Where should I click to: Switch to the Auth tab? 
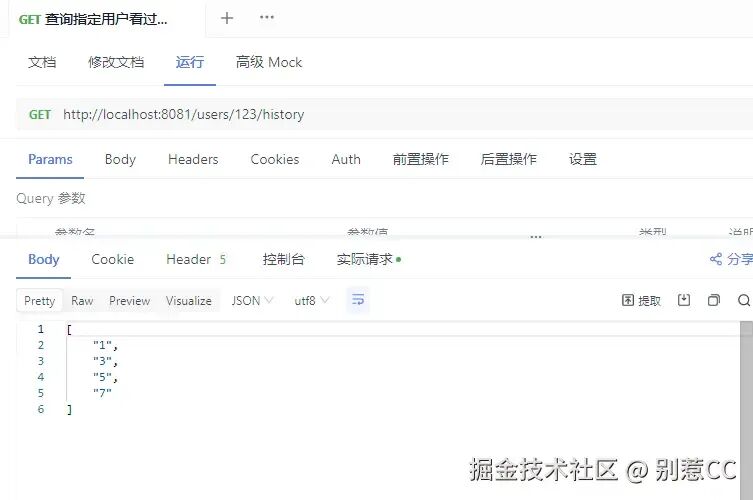pyautogui.click(x=346, y=159)
